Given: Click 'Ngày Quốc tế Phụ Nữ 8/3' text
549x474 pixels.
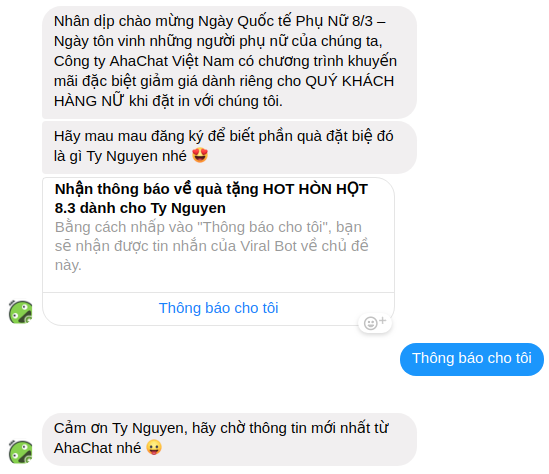Looking at the screenshot, I should tap(285, 21).
